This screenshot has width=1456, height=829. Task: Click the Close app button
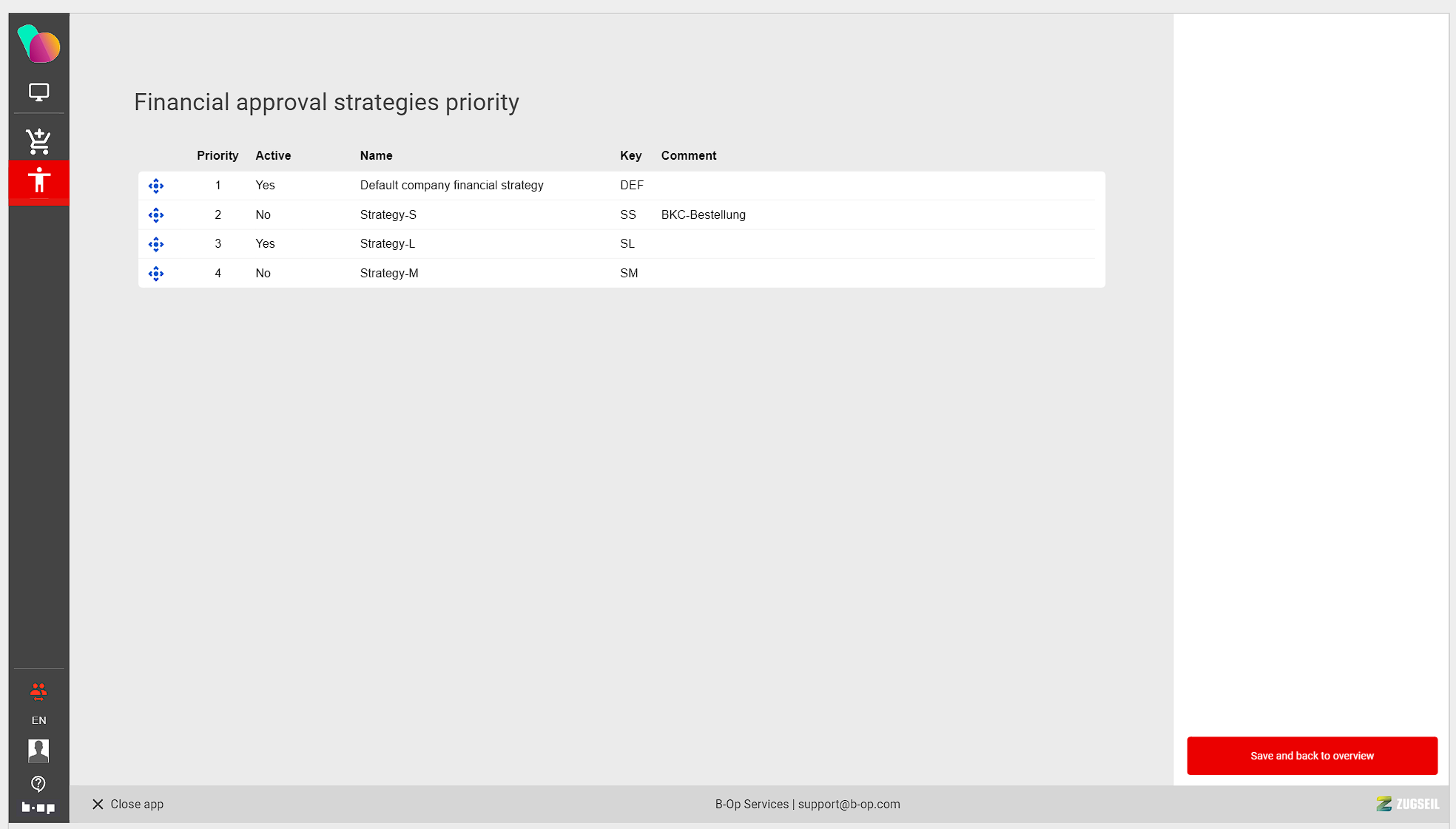click(127, 804)
